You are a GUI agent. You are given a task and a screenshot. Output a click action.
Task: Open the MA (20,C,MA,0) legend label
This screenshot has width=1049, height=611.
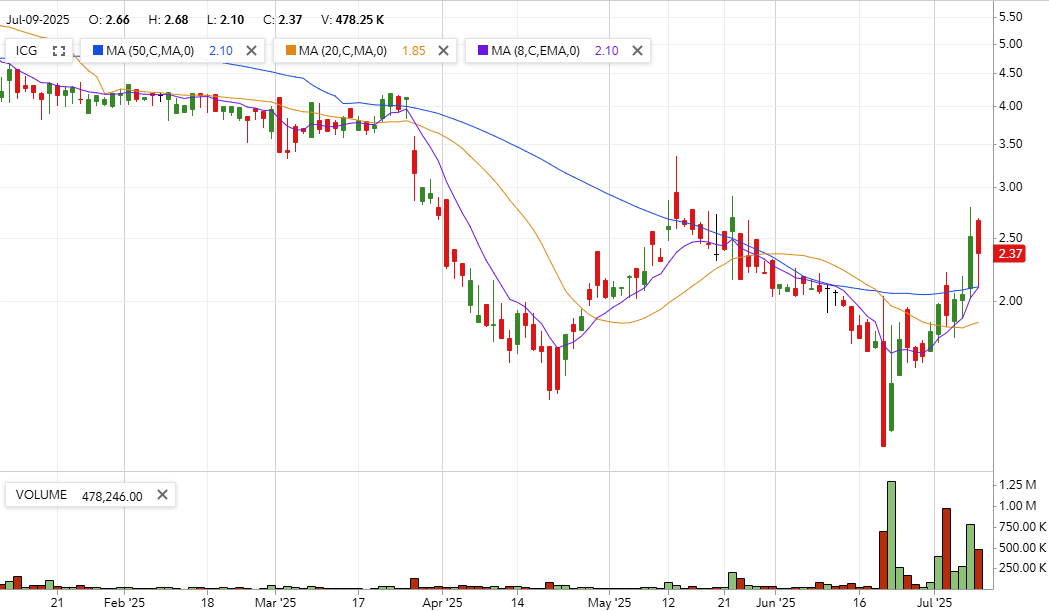[343, 51]
